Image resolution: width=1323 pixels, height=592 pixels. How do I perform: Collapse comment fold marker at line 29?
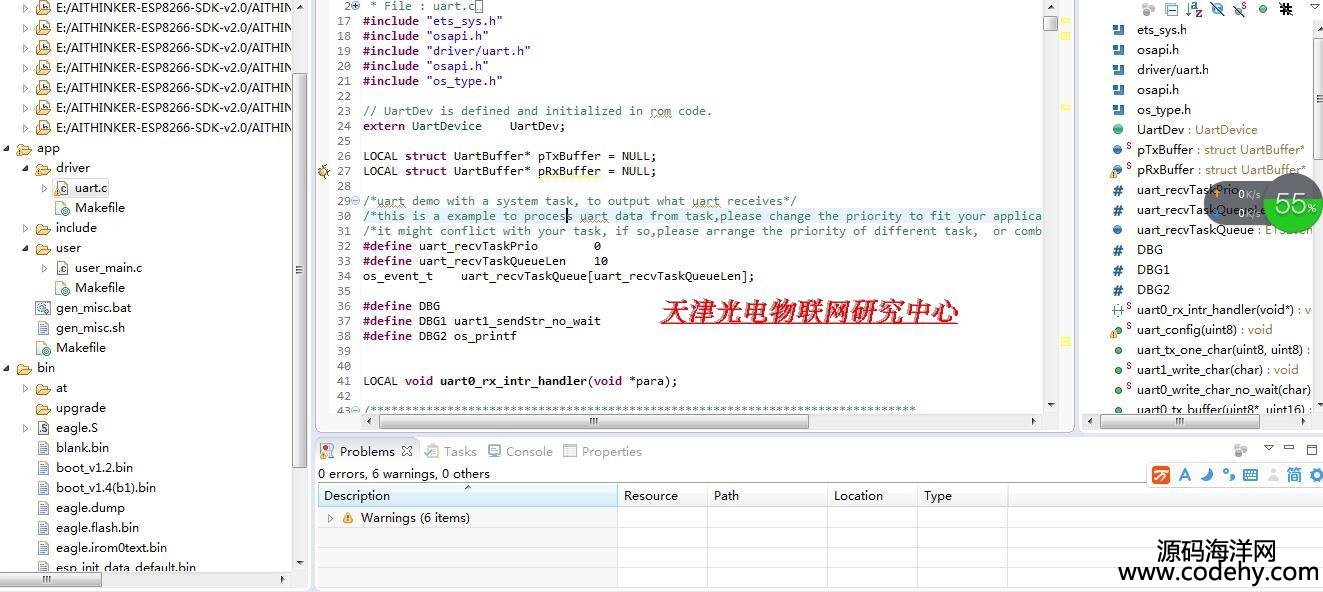pos(355,201)
